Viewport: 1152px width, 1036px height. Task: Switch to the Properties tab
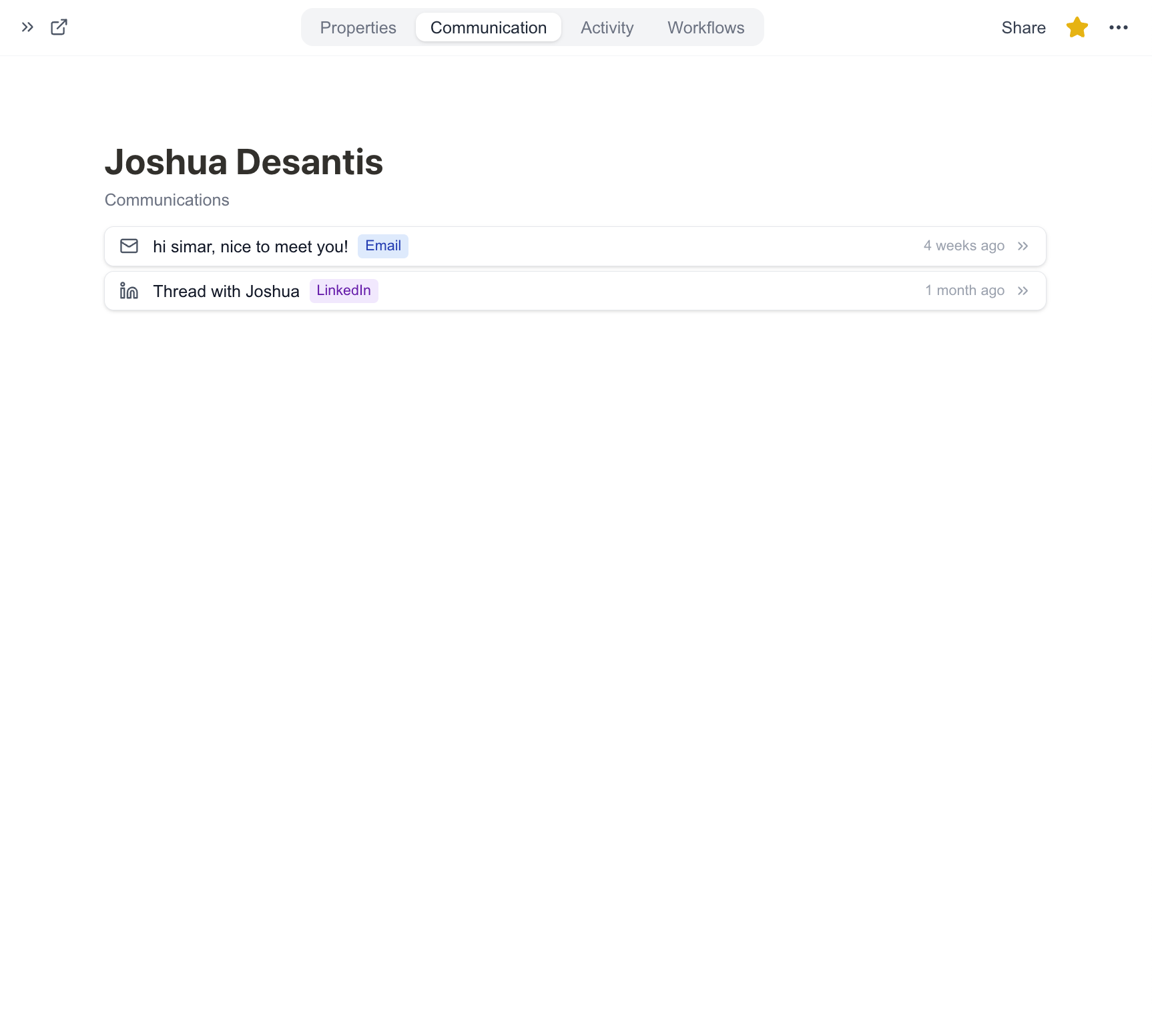tap(358, 27)
